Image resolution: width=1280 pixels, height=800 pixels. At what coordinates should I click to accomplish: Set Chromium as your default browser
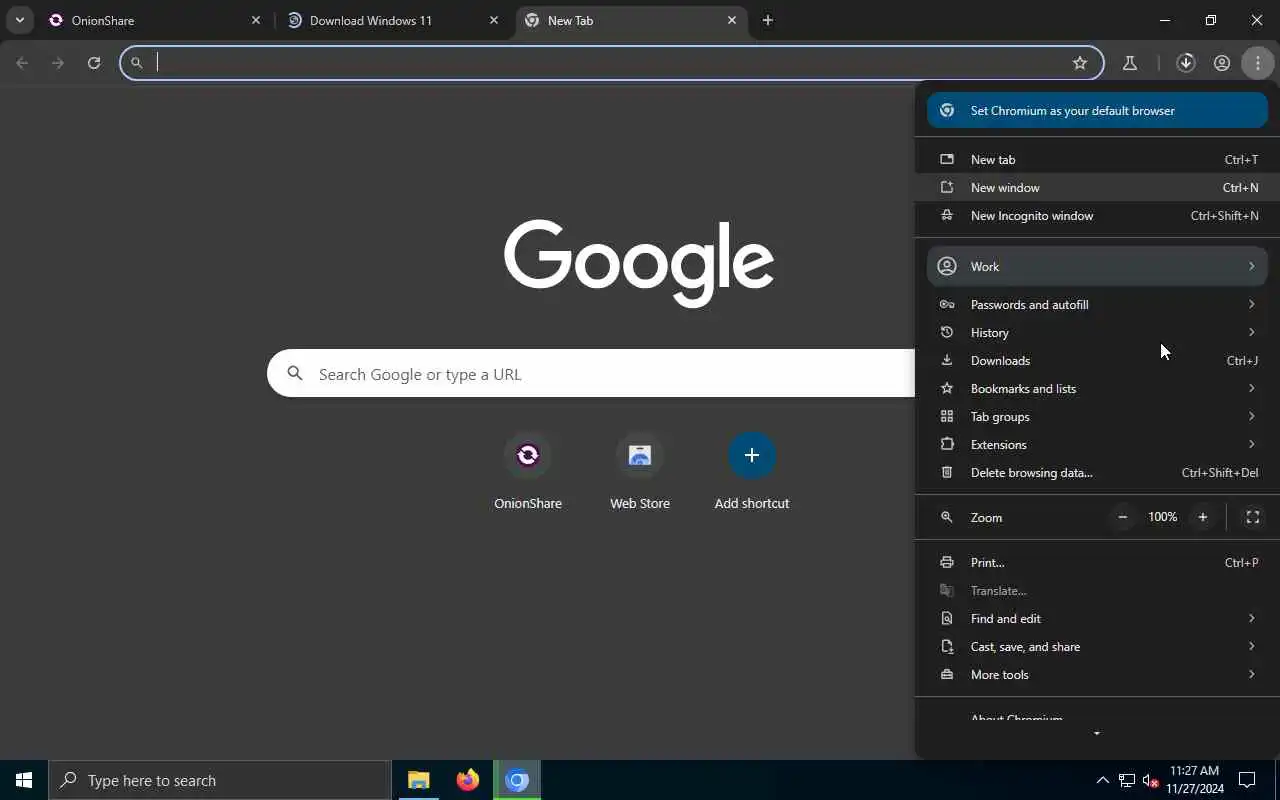pyautogui.click(x=1097, y=110)
